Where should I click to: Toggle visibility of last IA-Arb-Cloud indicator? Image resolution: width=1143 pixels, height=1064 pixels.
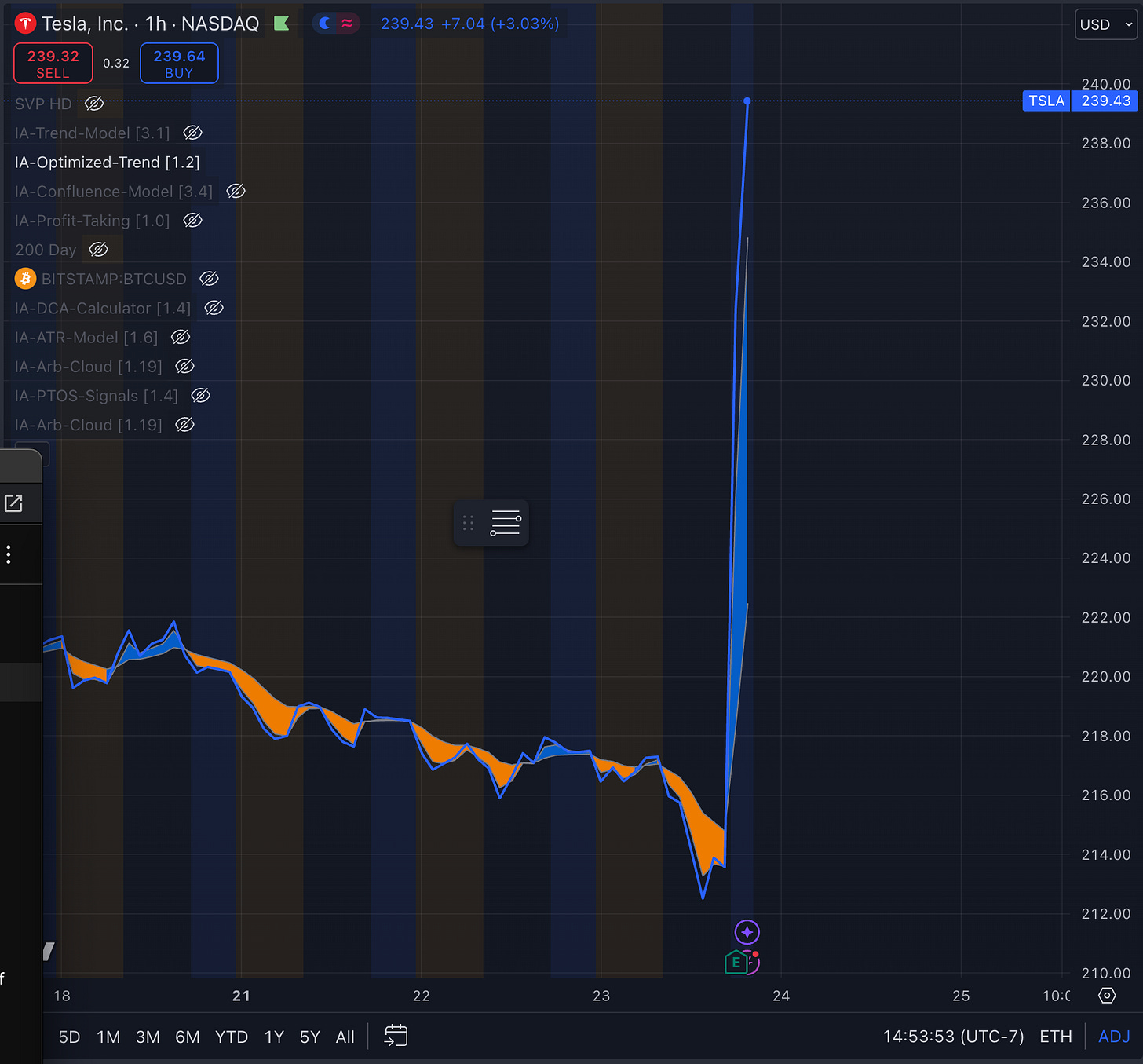click(x=184, y=425)
